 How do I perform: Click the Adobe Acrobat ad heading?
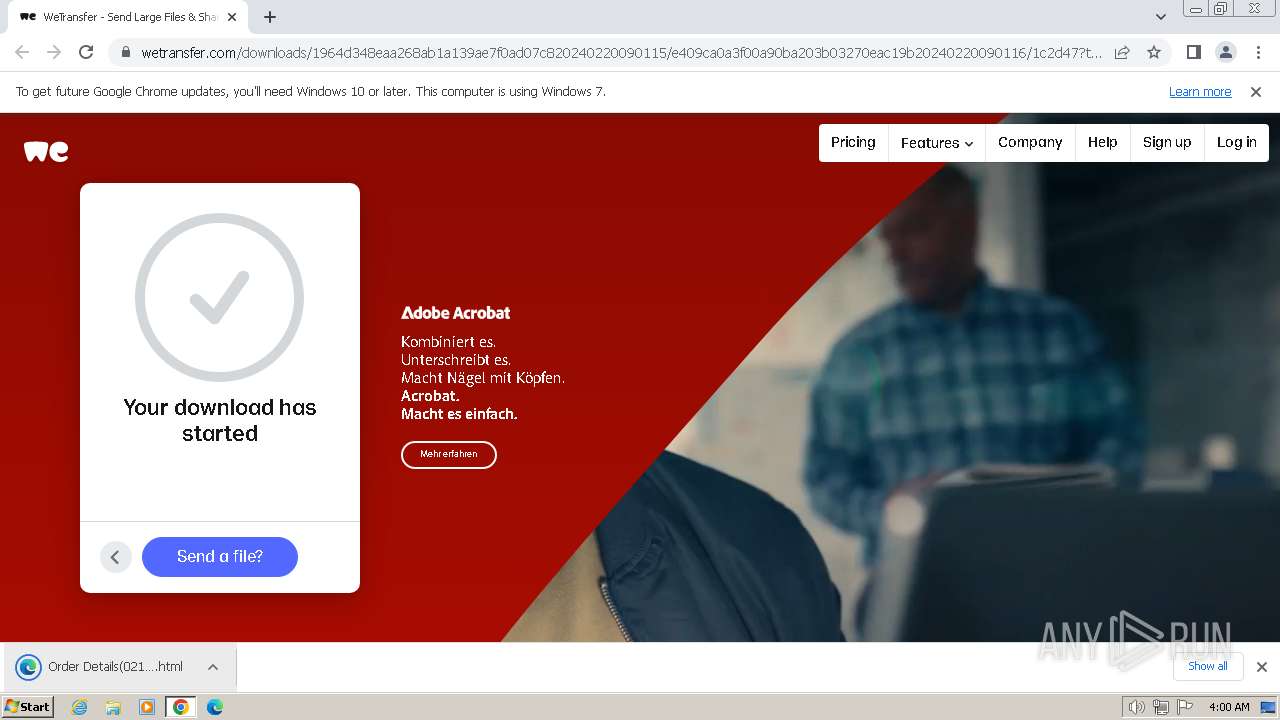click(x=456, y=313)
